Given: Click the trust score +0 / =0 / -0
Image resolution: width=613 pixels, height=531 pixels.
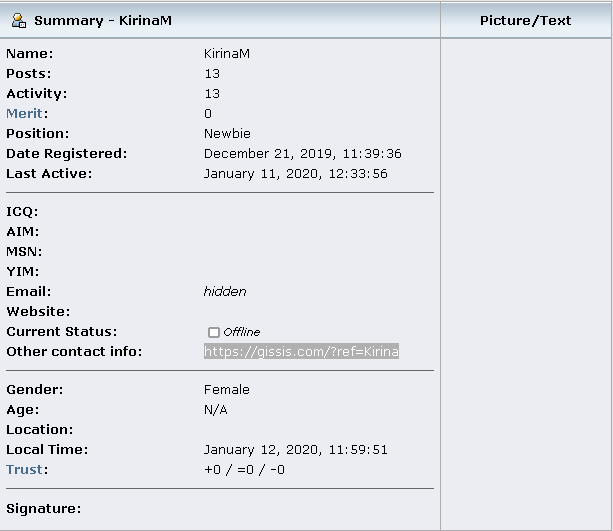Looking at the screenshot, I should (244, 470).
